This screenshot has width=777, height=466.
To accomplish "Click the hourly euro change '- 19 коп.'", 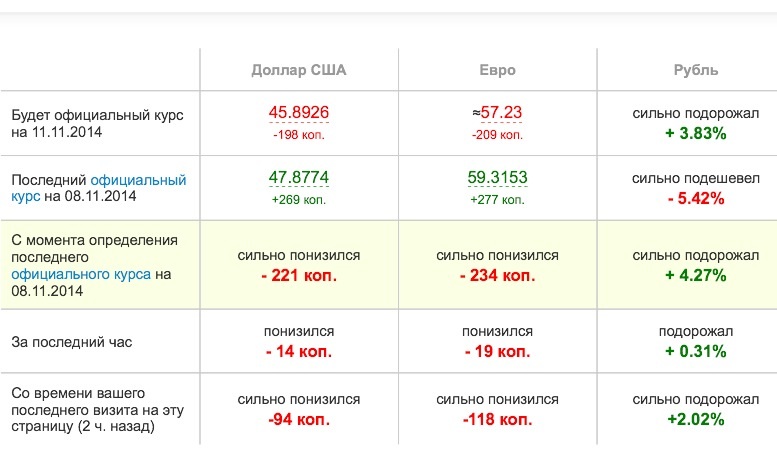I will (x=498, y=351).
